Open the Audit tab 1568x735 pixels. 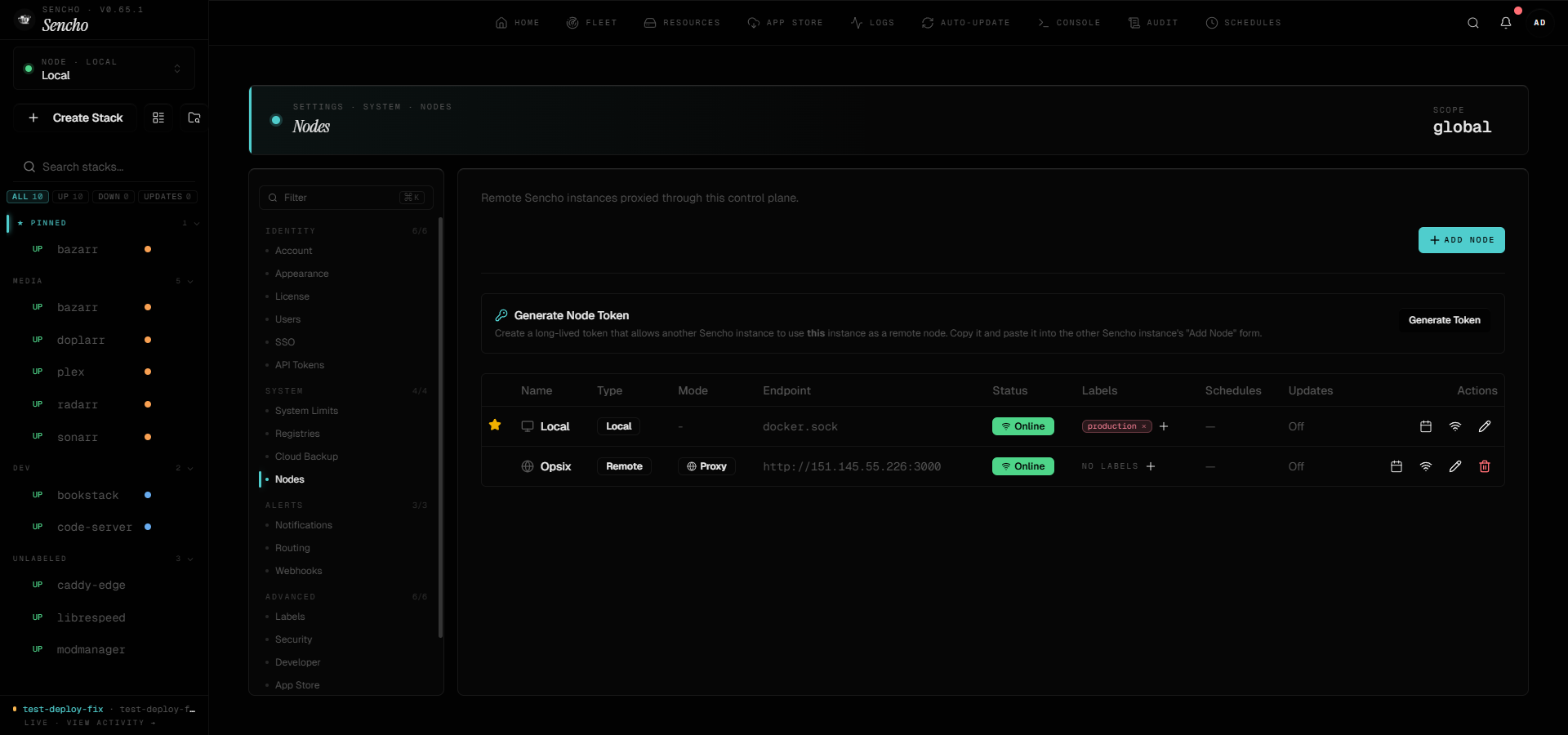coord(1153,23)
